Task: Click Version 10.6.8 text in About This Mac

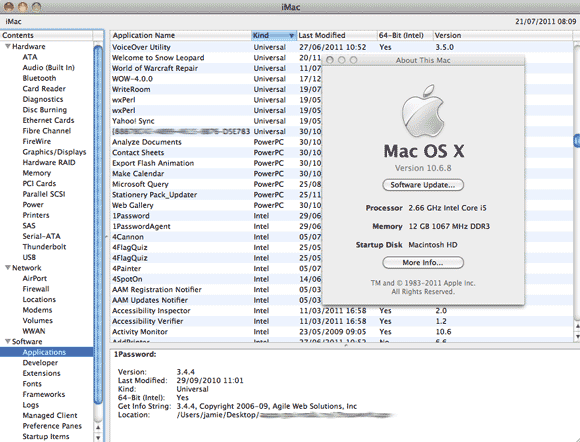Action: (x=423, y=168)
